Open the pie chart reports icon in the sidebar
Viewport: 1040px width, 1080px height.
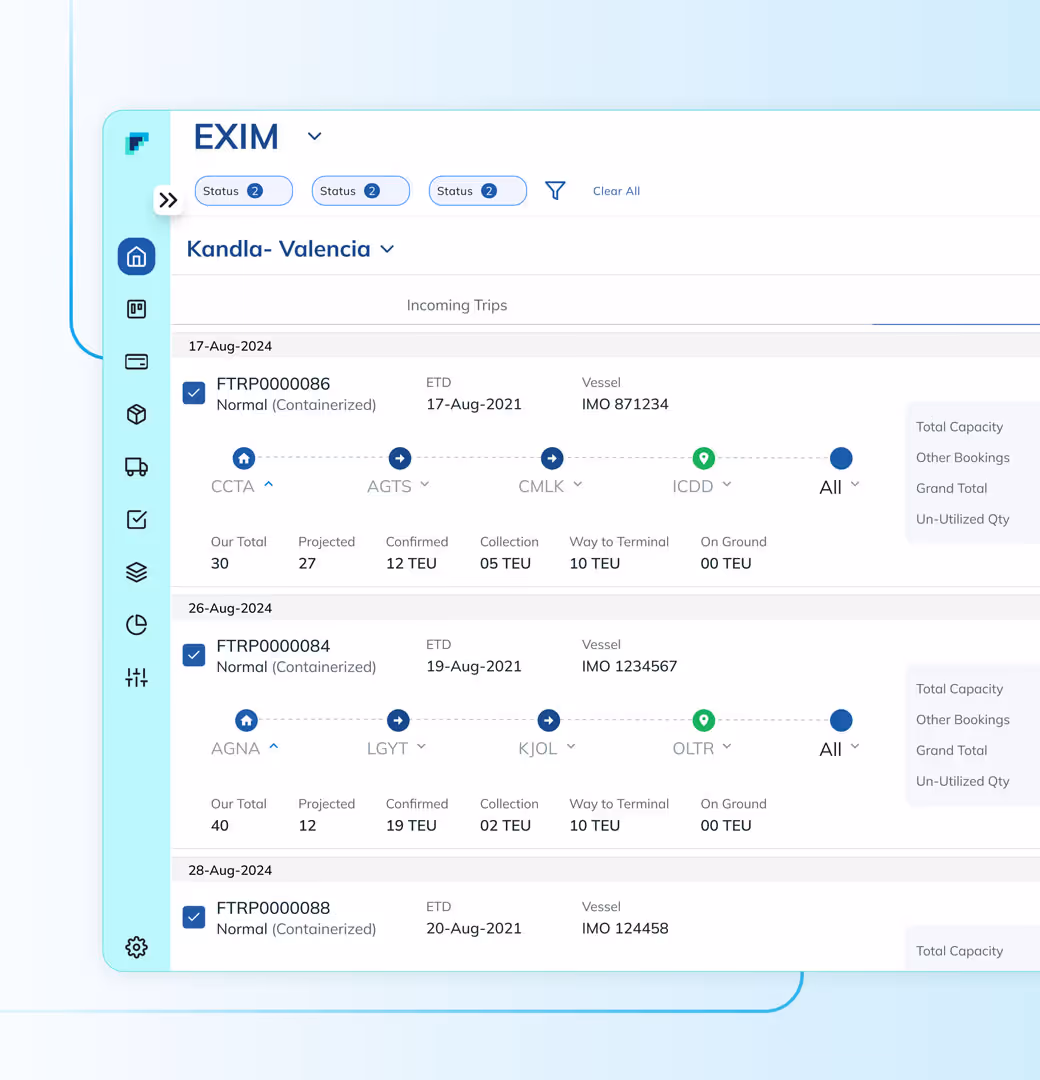tap(136, 625)
